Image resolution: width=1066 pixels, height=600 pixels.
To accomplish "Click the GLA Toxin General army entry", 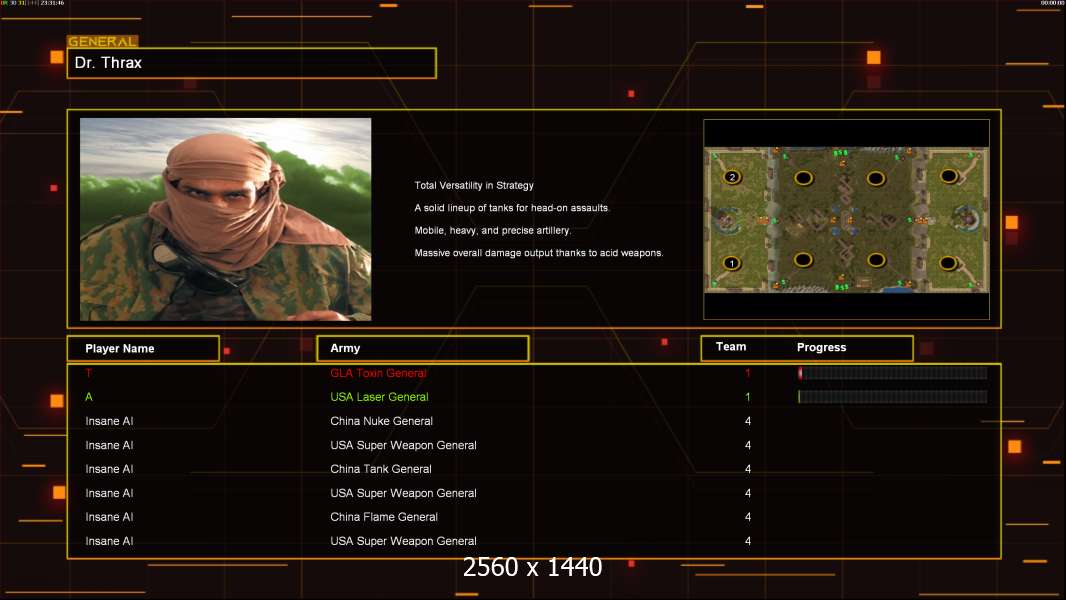I will pyautogui.click(x=379, y=373).
